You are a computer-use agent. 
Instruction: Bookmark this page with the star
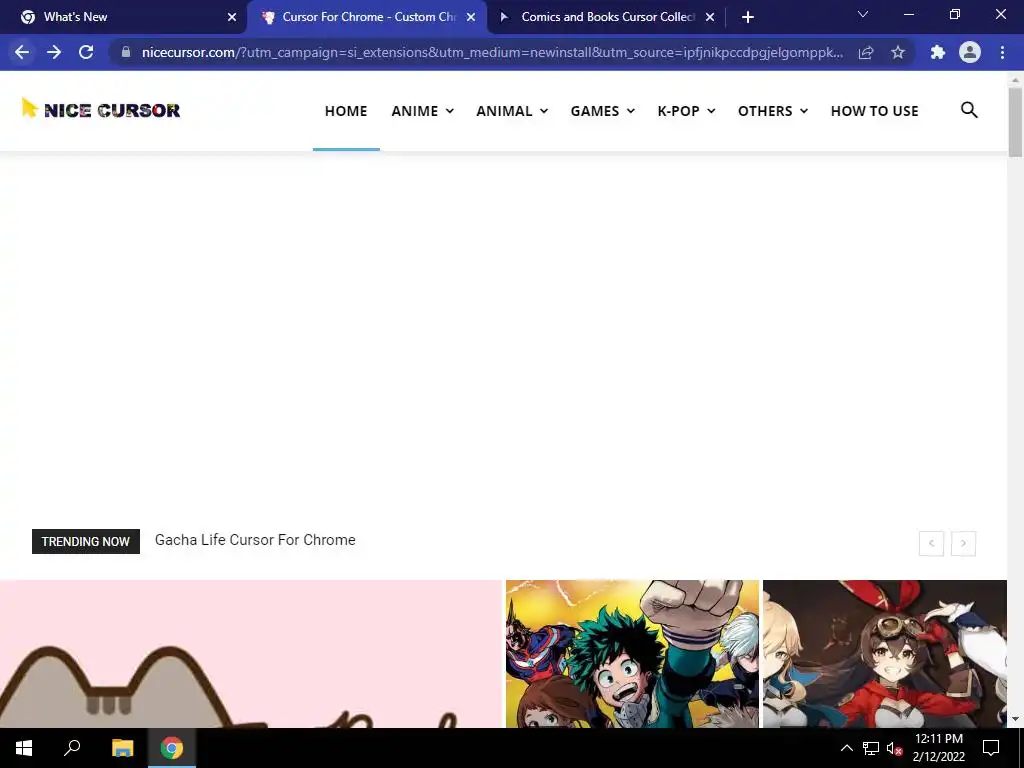coord(898,52)
